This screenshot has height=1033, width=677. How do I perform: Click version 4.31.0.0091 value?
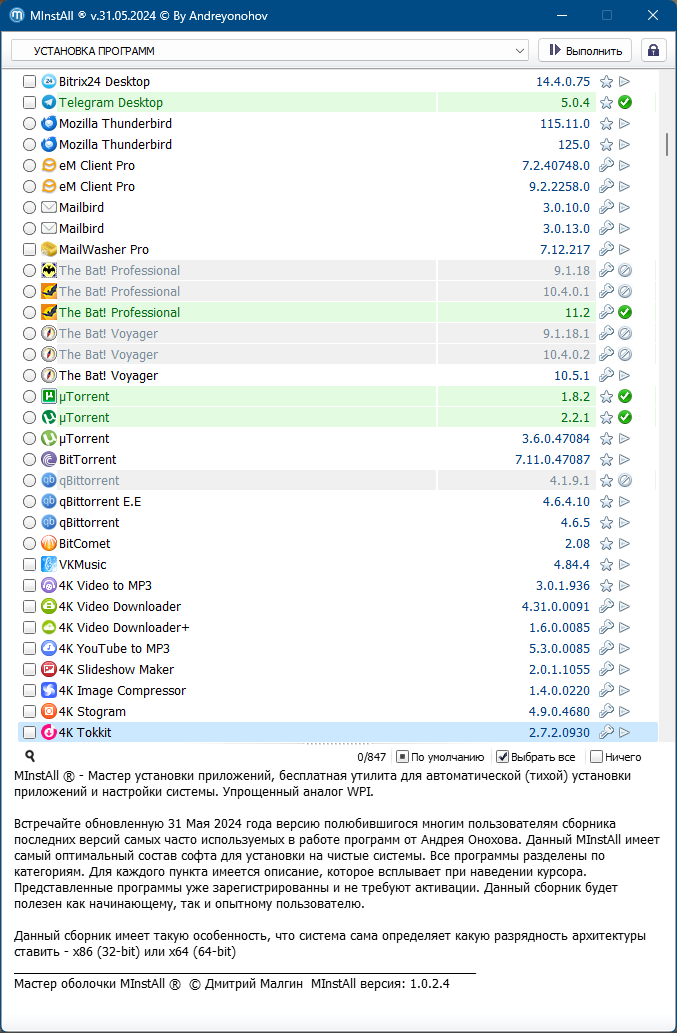(x=556, y=607)
